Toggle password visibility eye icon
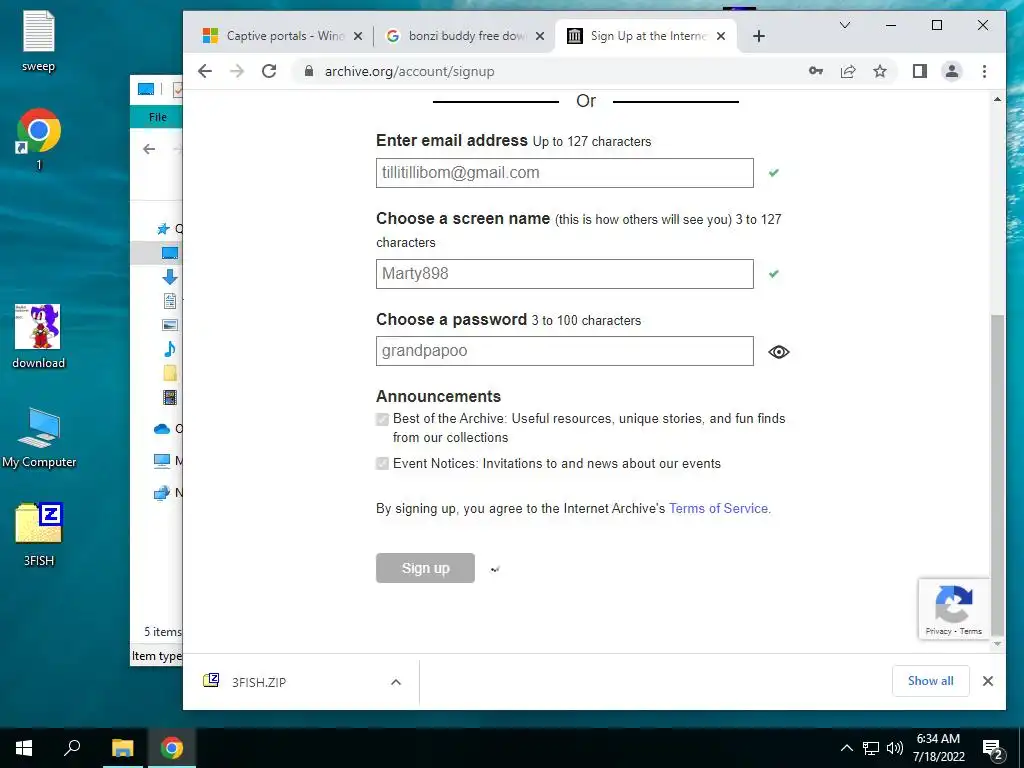 778,352
